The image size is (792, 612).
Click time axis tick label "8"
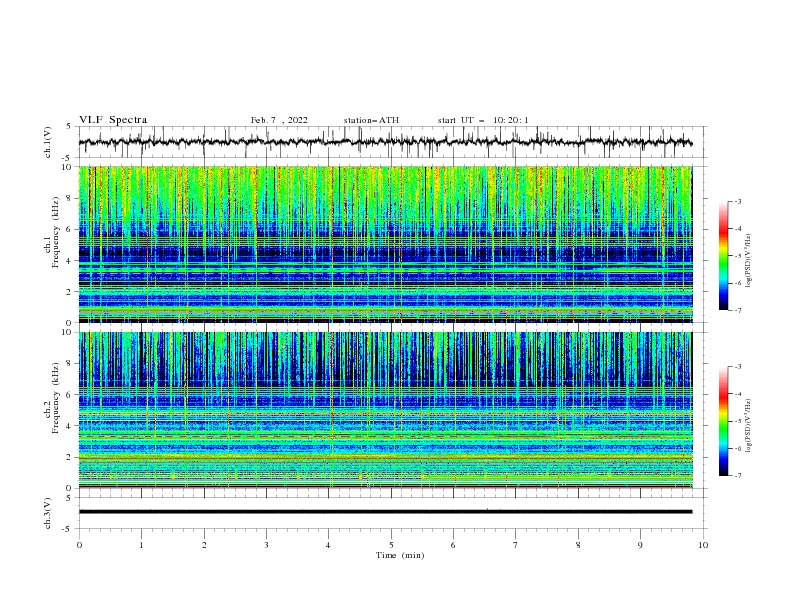[x=578, y=545]
